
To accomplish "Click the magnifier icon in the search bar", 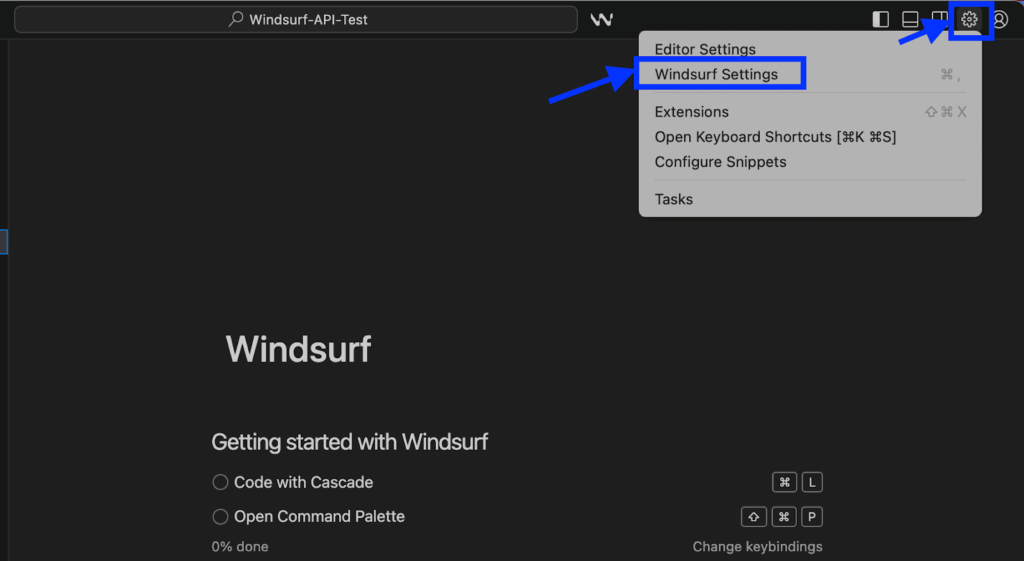I will [x=236, y=19].
